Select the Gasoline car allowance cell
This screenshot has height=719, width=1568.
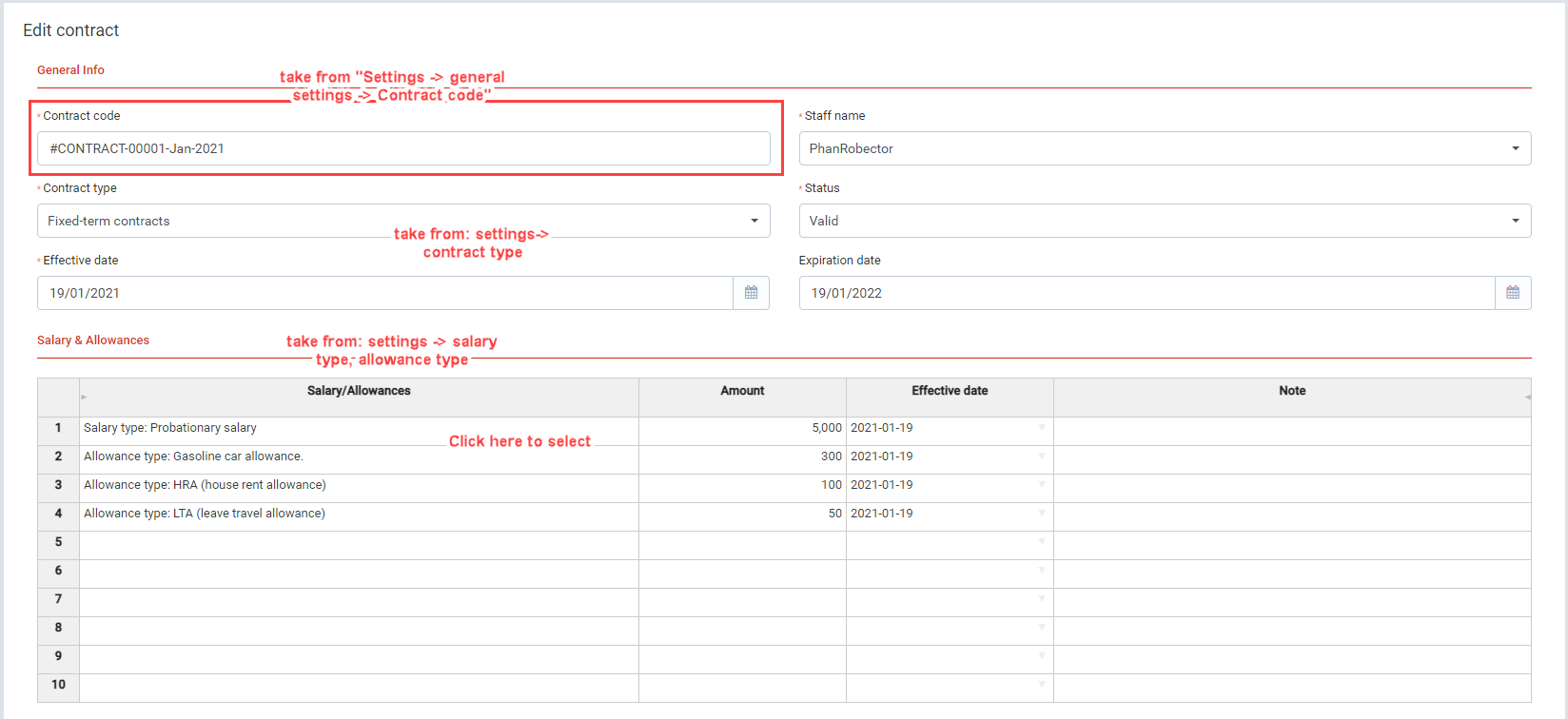(359, 460)
